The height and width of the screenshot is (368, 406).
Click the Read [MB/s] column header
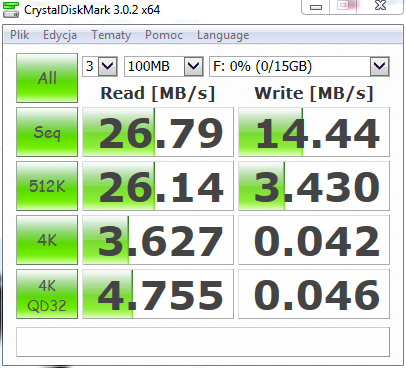(158, 93)
